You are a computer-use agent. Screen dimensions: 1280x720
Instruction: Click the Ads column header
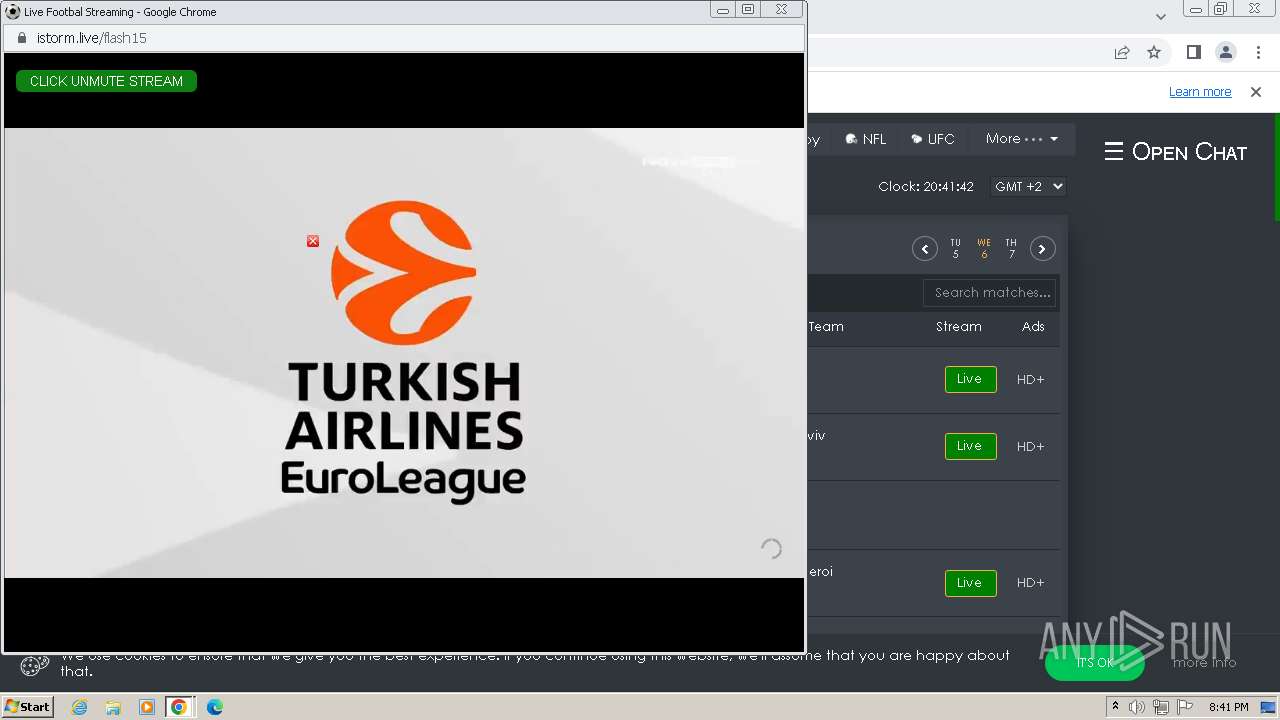(1033, 327)
